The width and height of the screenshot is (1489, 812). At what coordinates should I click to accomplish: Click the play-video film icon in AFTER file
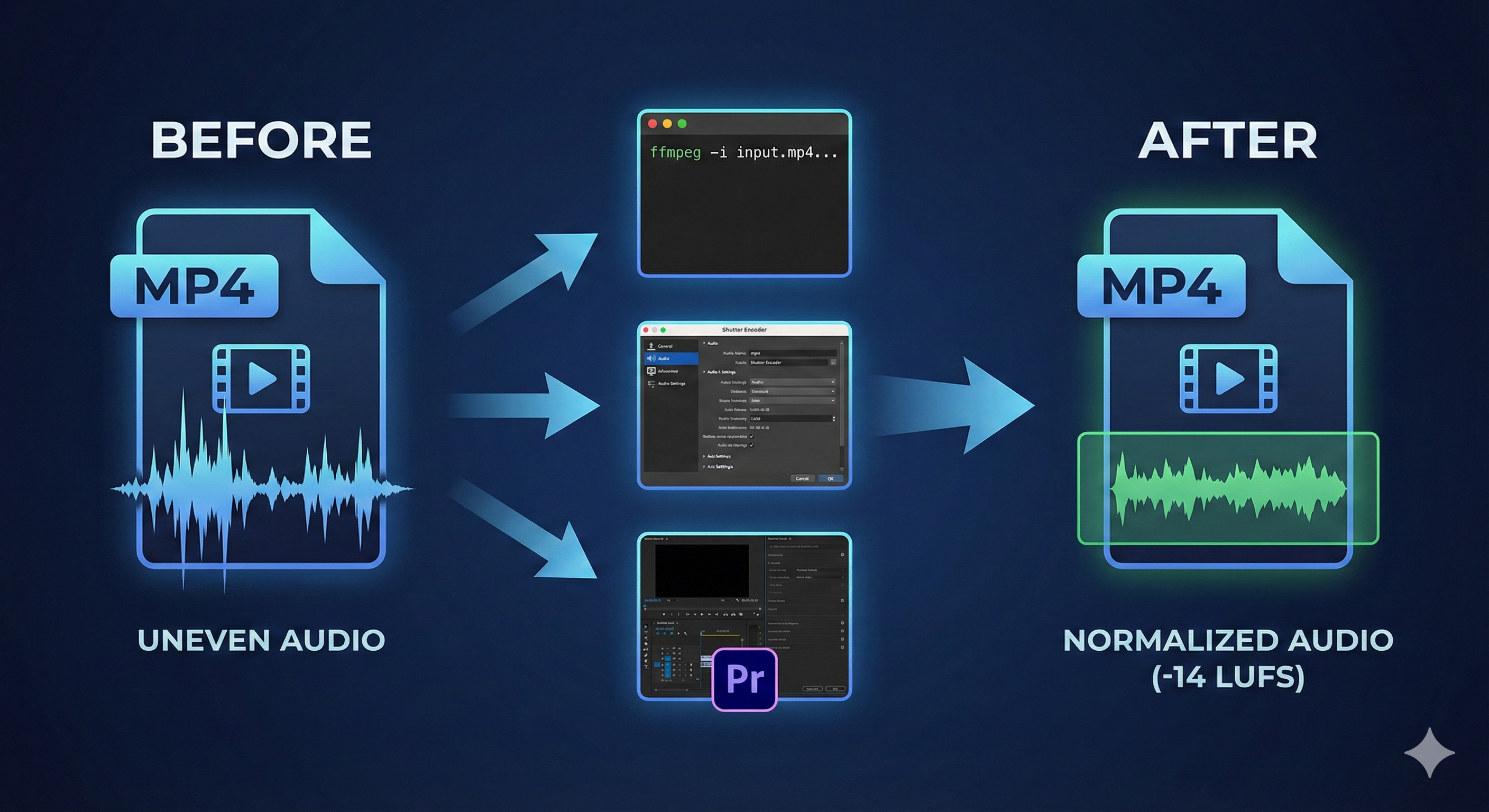[1228, 379]
